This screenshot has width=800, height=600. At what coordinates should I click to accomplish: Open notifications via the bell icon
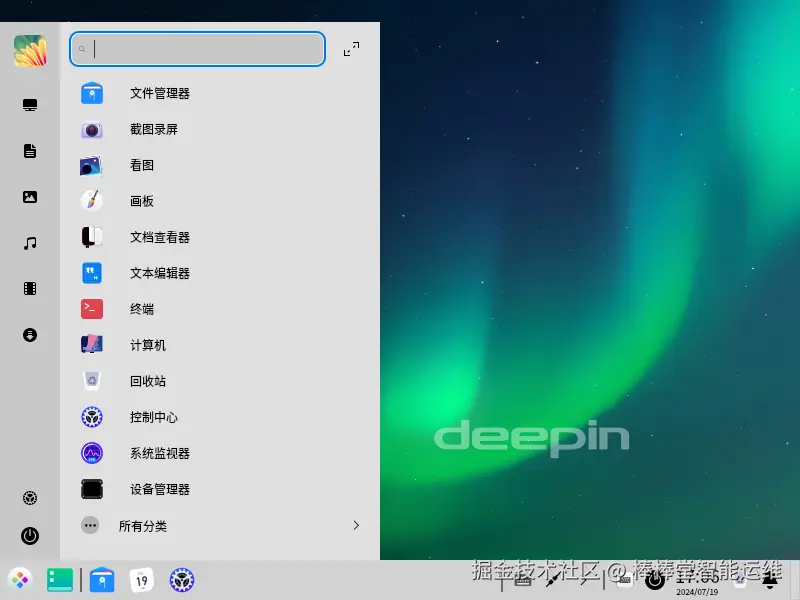770,580
